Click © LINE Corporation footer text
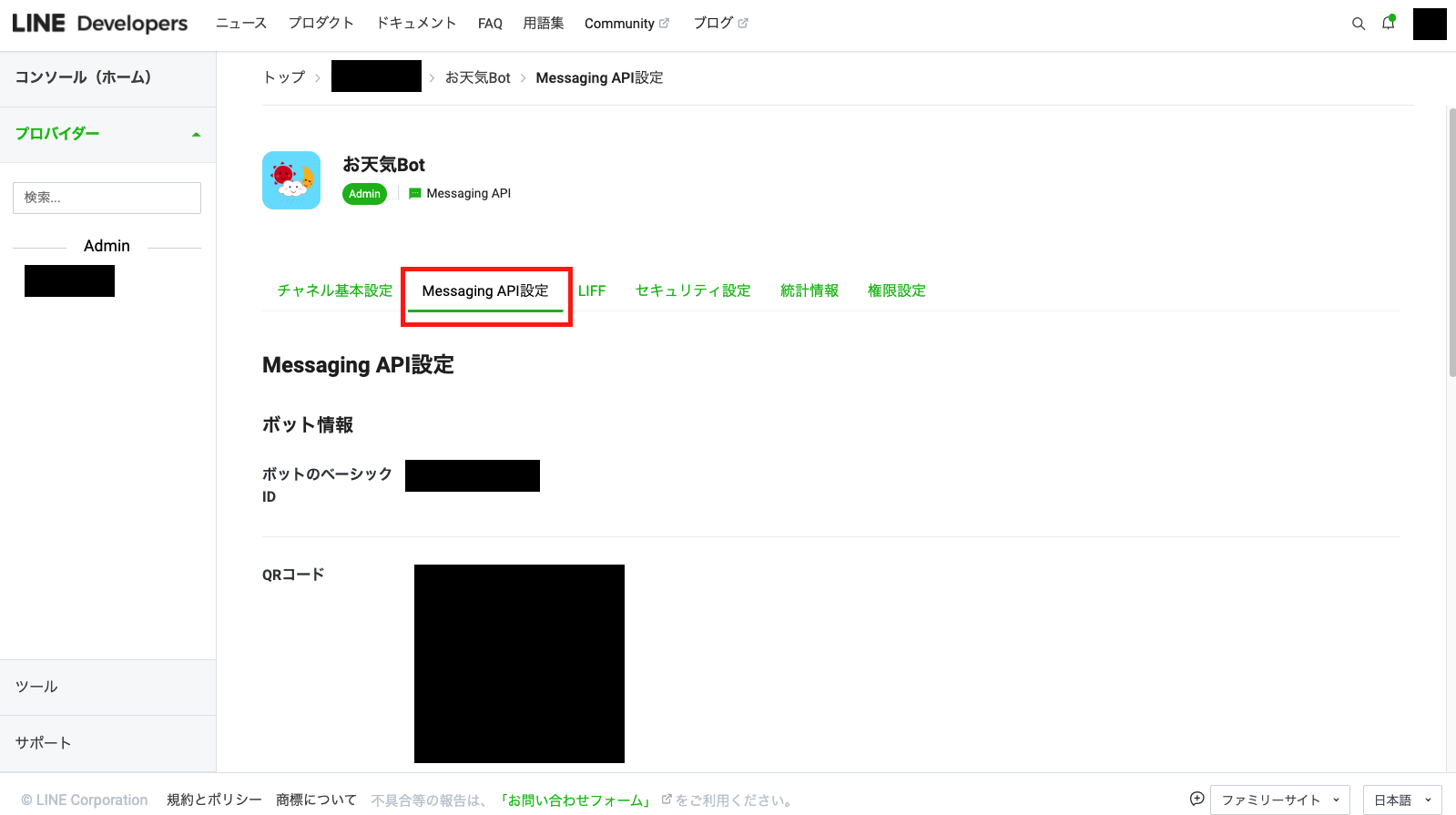1456x815 pixels. pyautogui.click(x=85, y=800)
